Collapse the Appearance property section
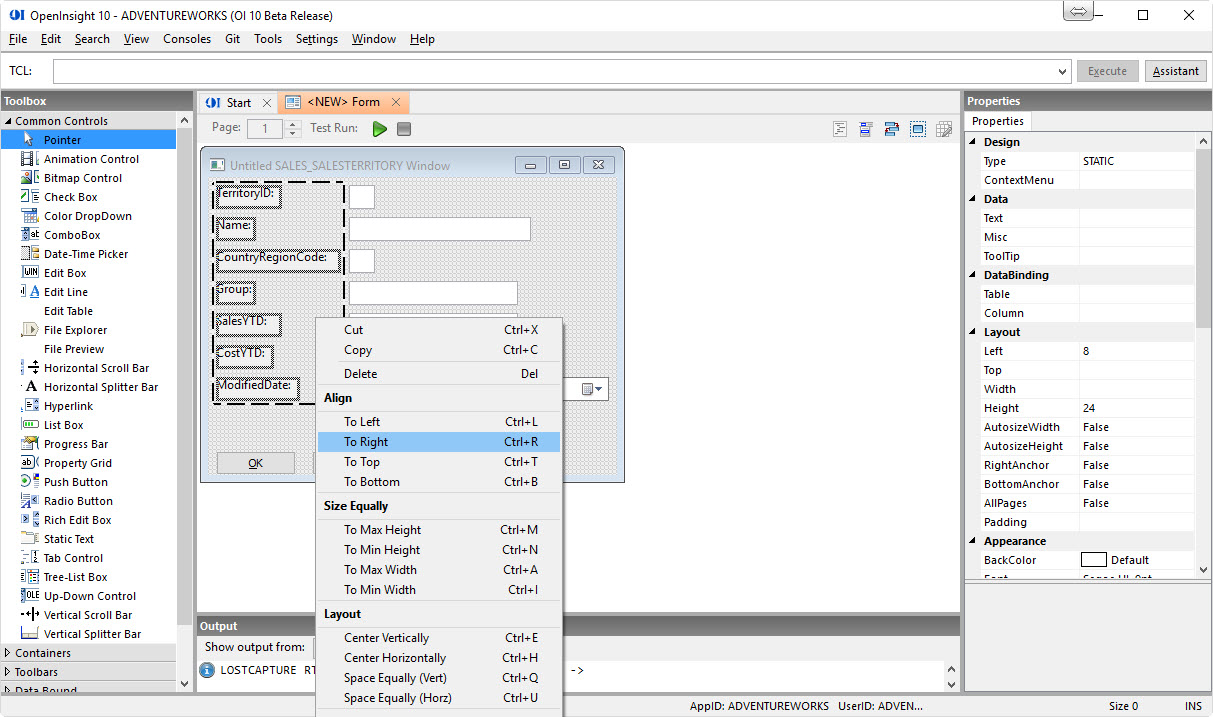This screenshot has height=717, width=1213. 973,541
